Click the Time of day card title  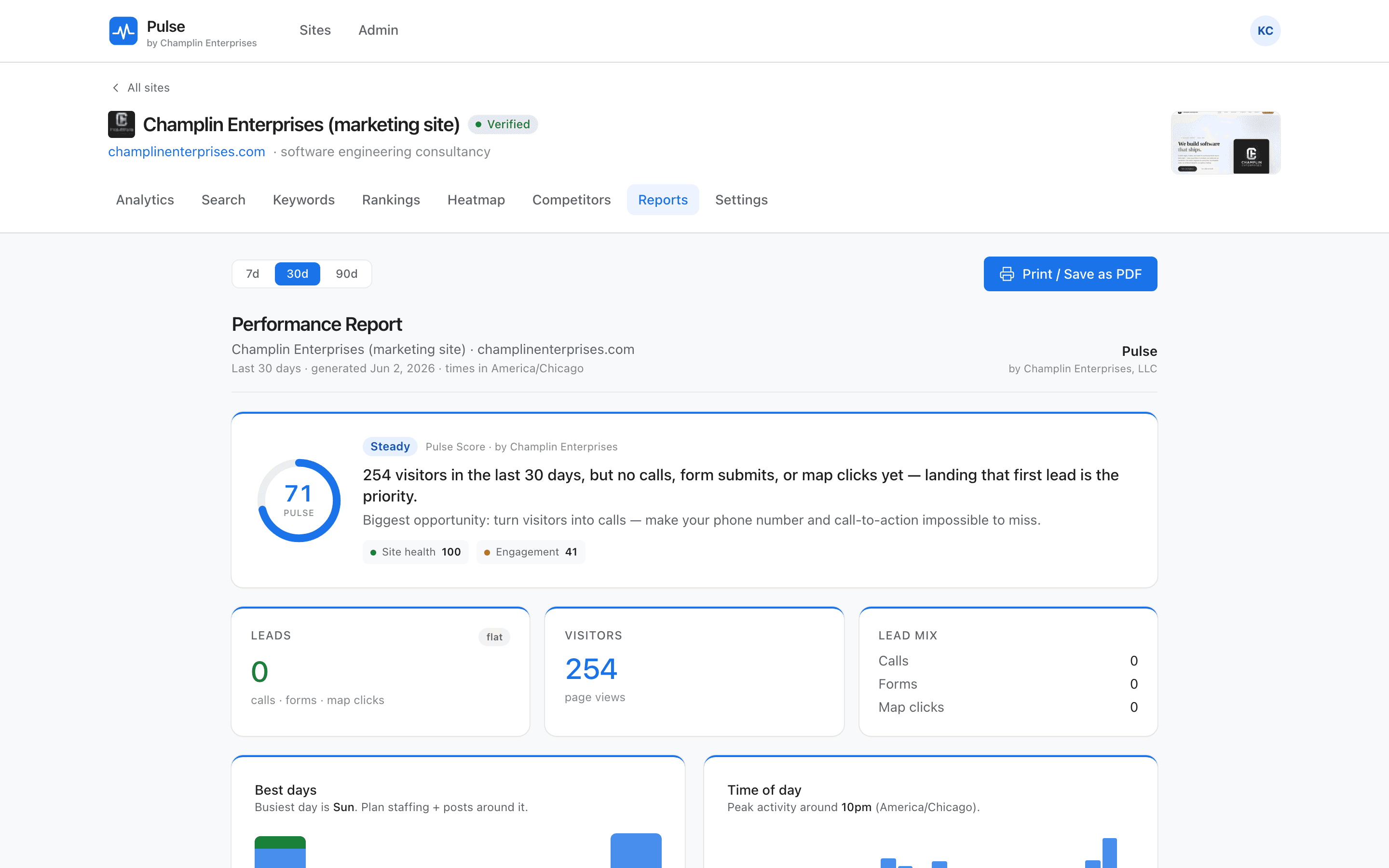pos(764,790)
